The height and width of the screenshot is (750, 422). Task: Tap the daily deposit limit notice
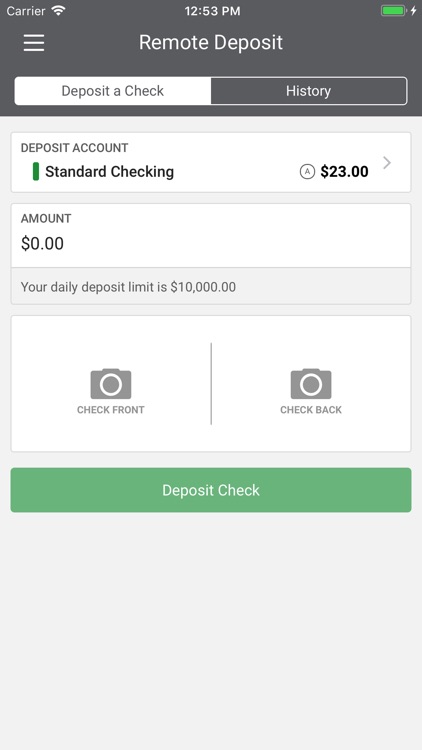[x=128, y=287]
